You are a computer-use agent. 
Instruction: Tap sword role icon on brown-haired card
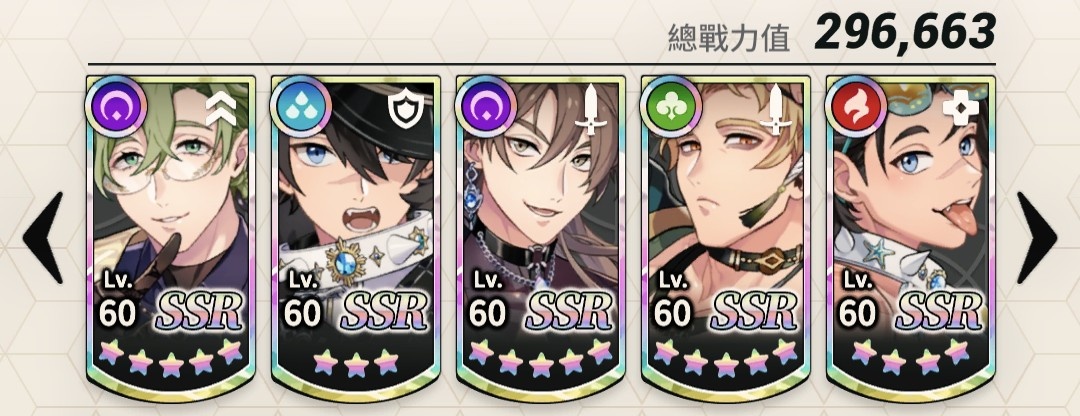click(x=591, y=110)
